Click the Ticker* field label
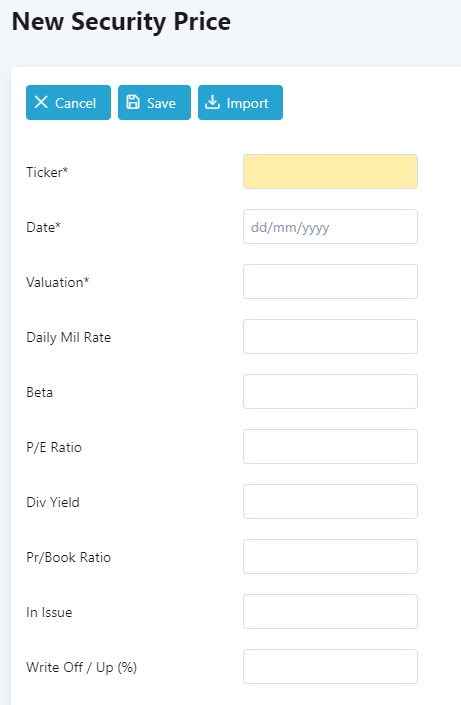461x705 pixels. [x=47, y=172]
